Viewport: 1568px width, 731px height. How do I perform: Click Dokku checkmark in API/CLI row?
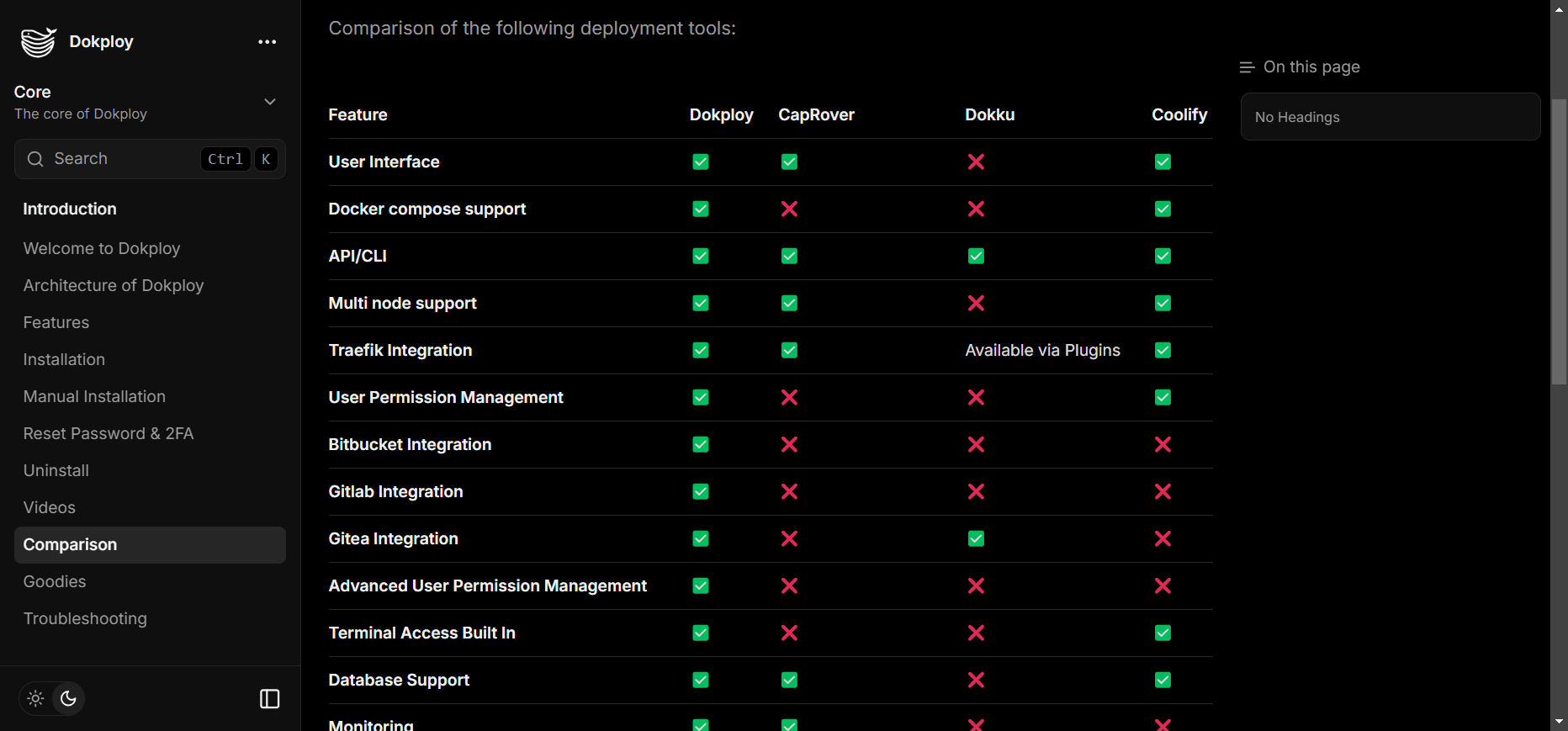point(976,256)
